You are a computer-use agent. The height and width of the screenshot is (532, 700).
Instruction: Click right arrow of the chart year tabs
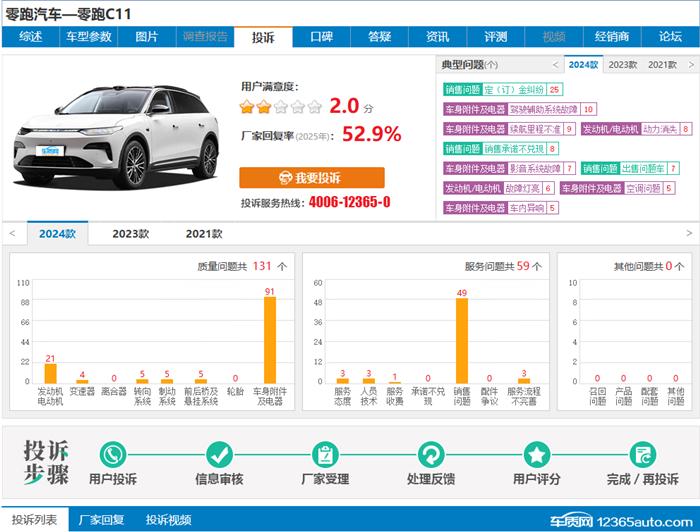point(687,234)
